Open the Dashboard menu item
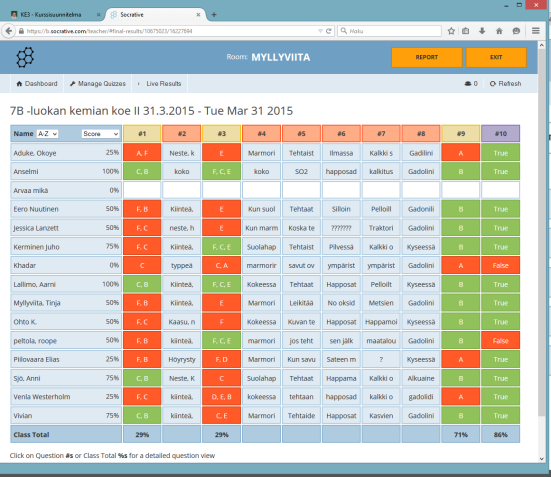Viewport: 551px width, 477px height. pyautogui.click(x=37, y=84)
